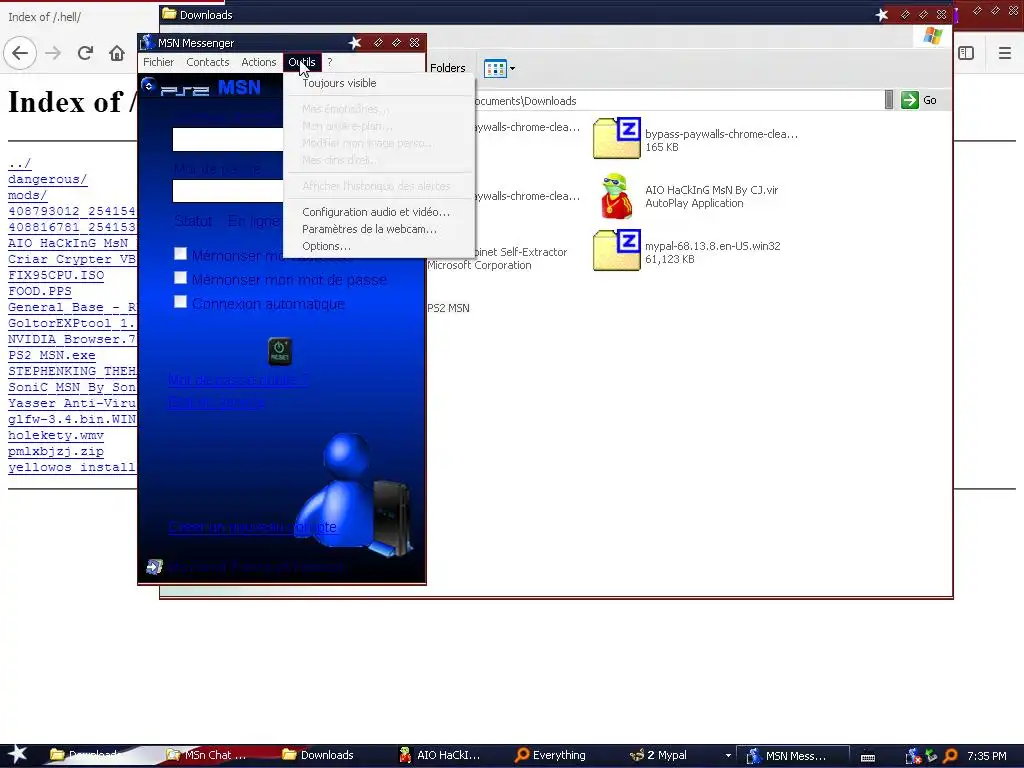
Task: Open the FIX95CPU.ISO link
Action: tap(56, 275)
